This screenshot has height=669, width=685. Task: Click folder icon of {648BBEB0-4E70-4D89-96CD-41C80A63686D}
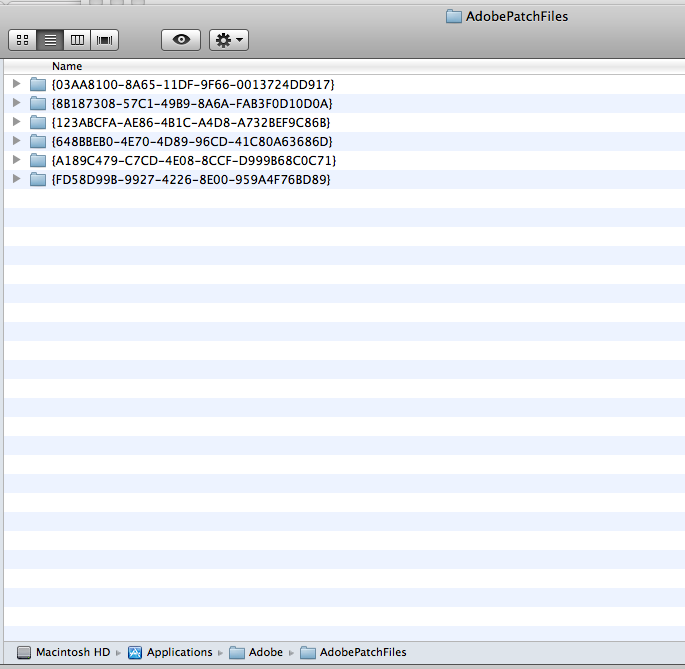[38, 141]
